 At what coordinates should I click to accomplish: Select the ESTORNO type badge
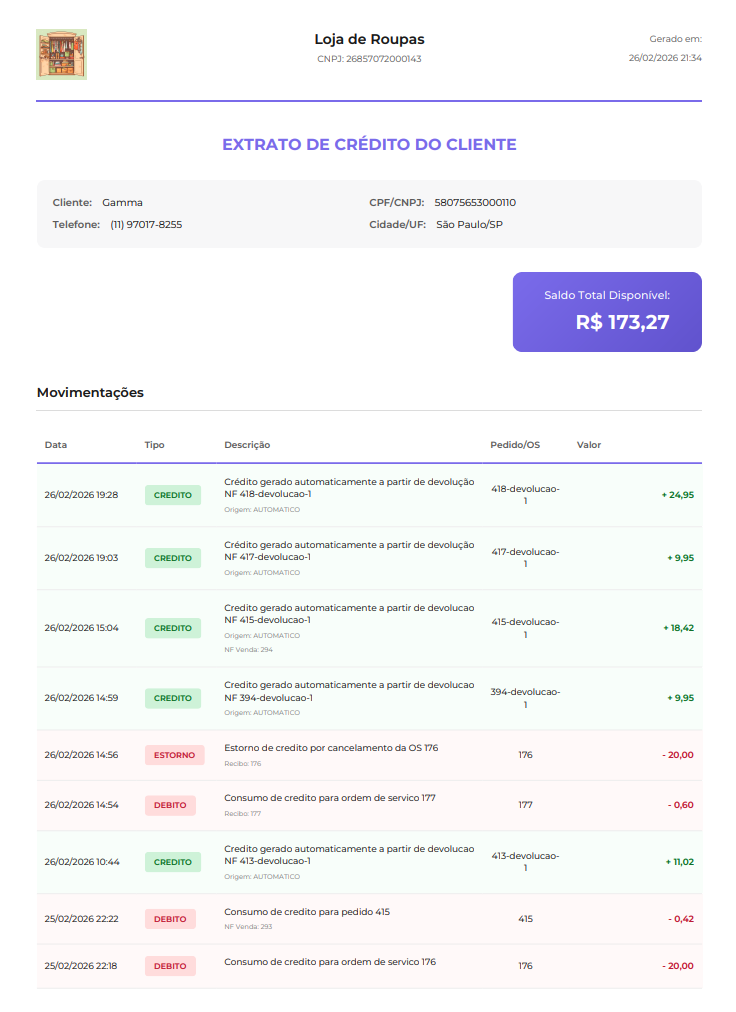(174, 755)
